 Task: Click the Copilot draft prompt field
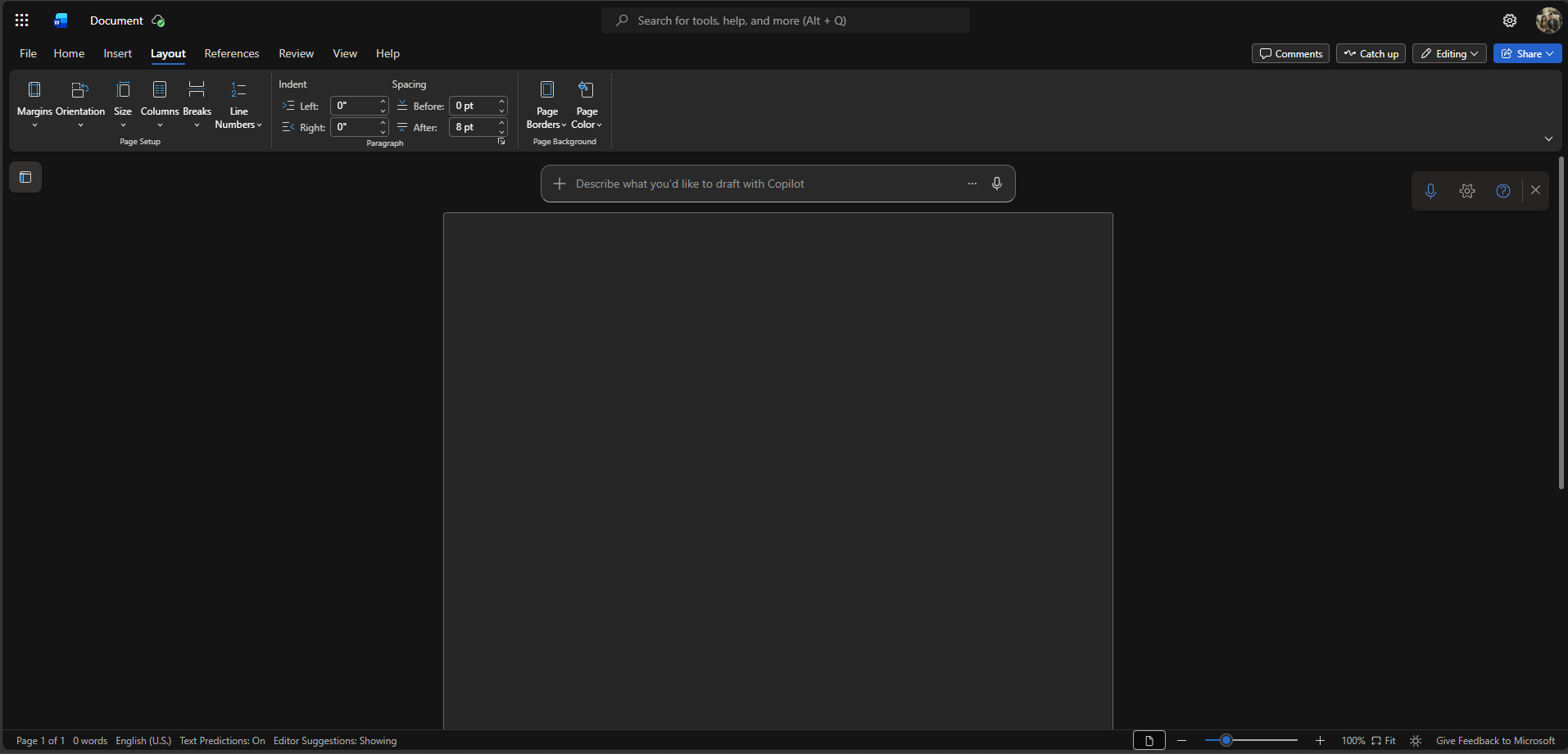pyautogui.click(x=737, y=183)
